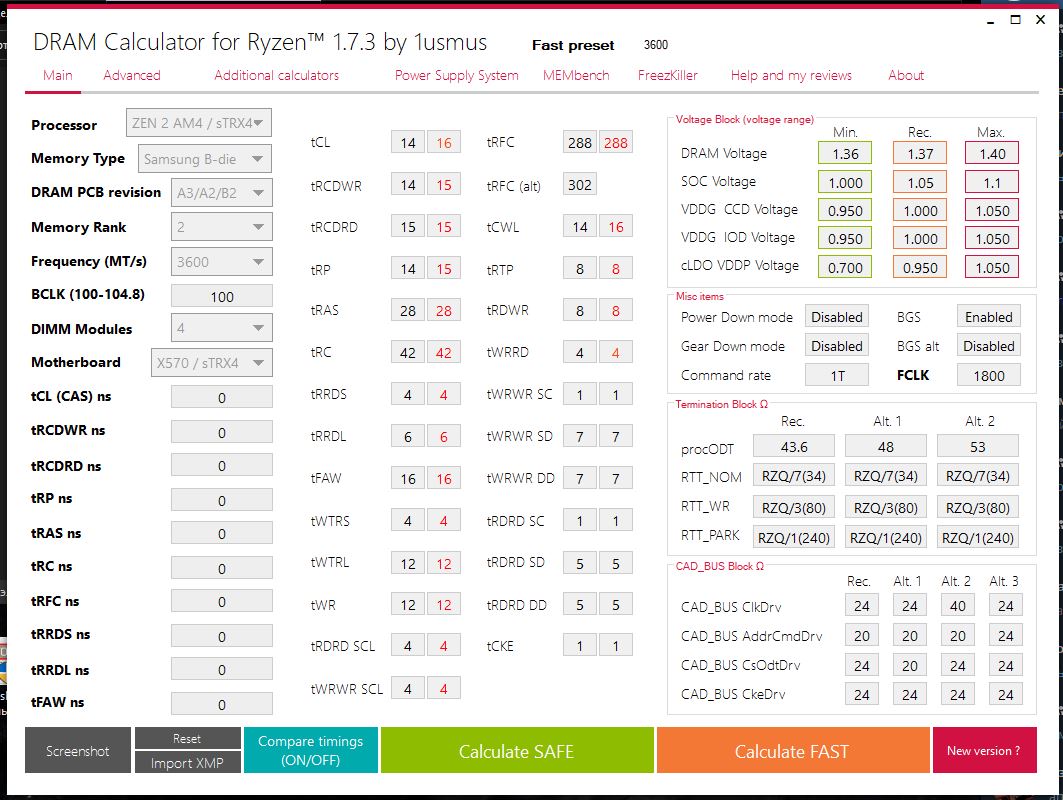
Task: Close the DRAM Calculator window
Action: coord(1041,20)
